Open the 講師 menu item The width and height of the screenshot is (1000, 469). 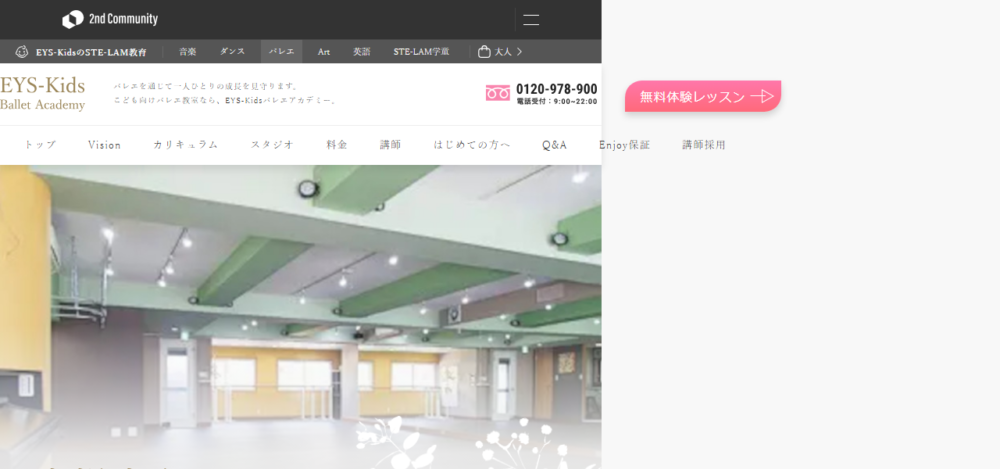[390, 145]
